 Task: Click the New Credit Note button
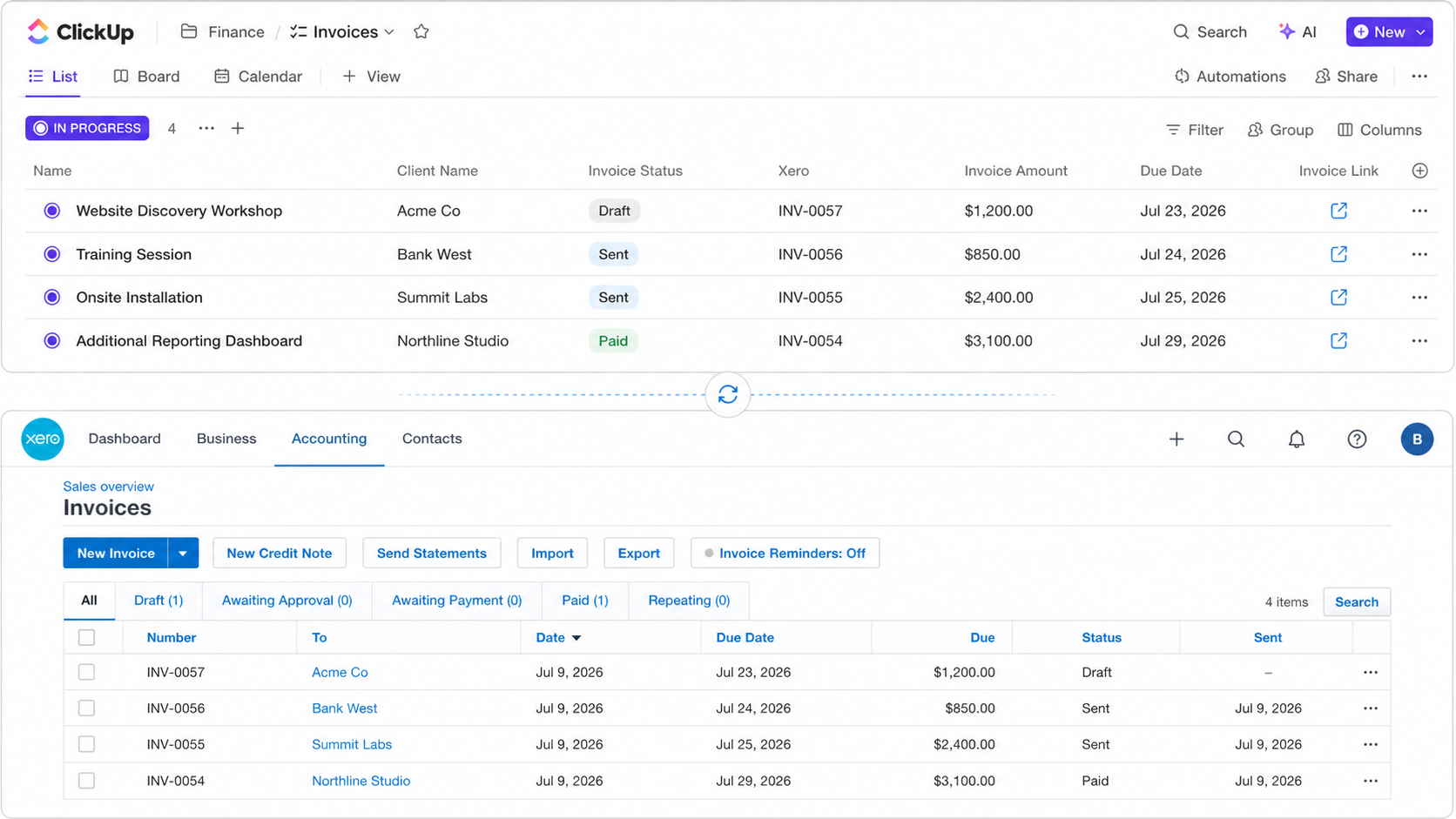[280, 554]
